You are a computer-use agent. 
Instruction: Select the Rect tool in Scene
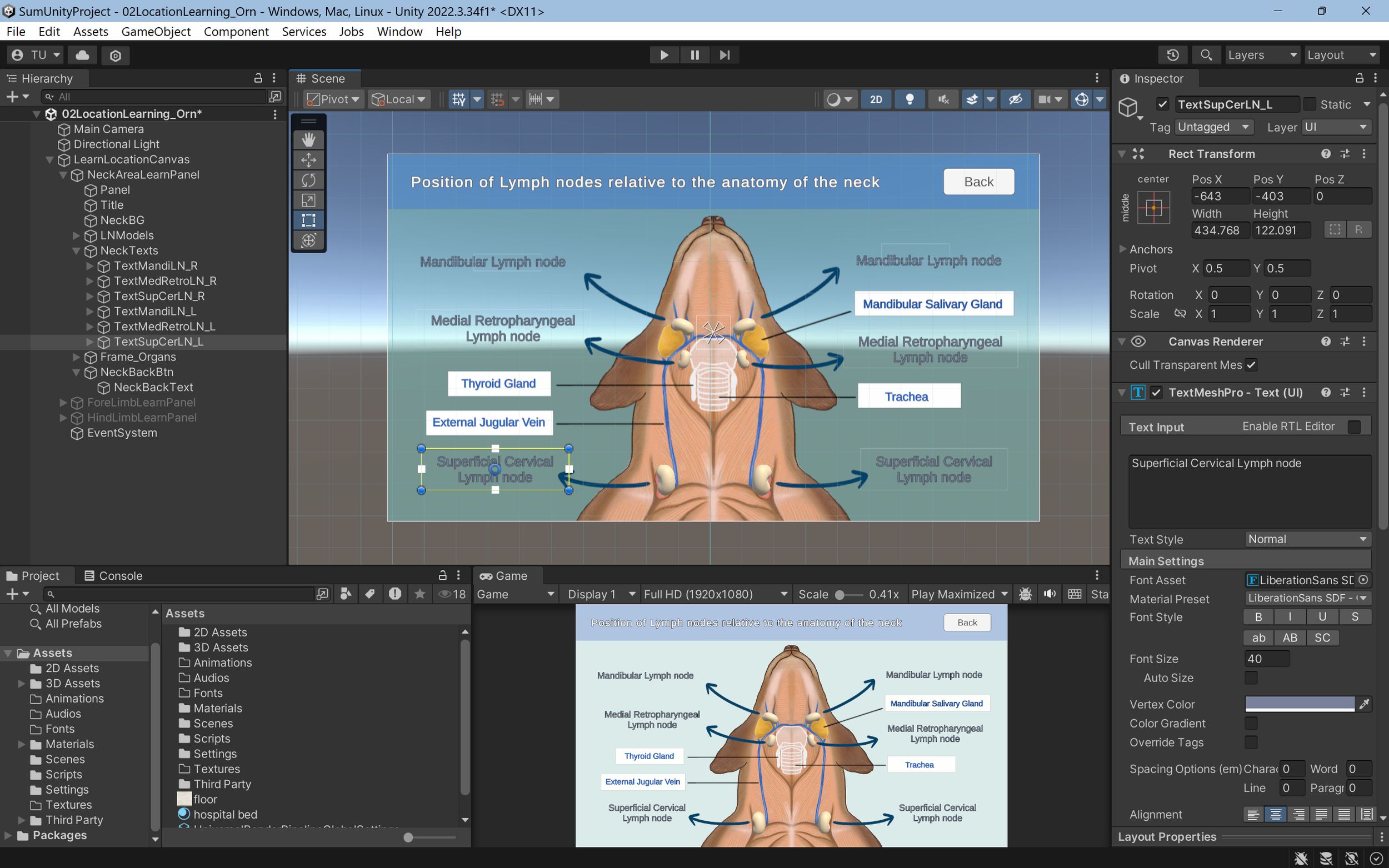pos(308,220)
